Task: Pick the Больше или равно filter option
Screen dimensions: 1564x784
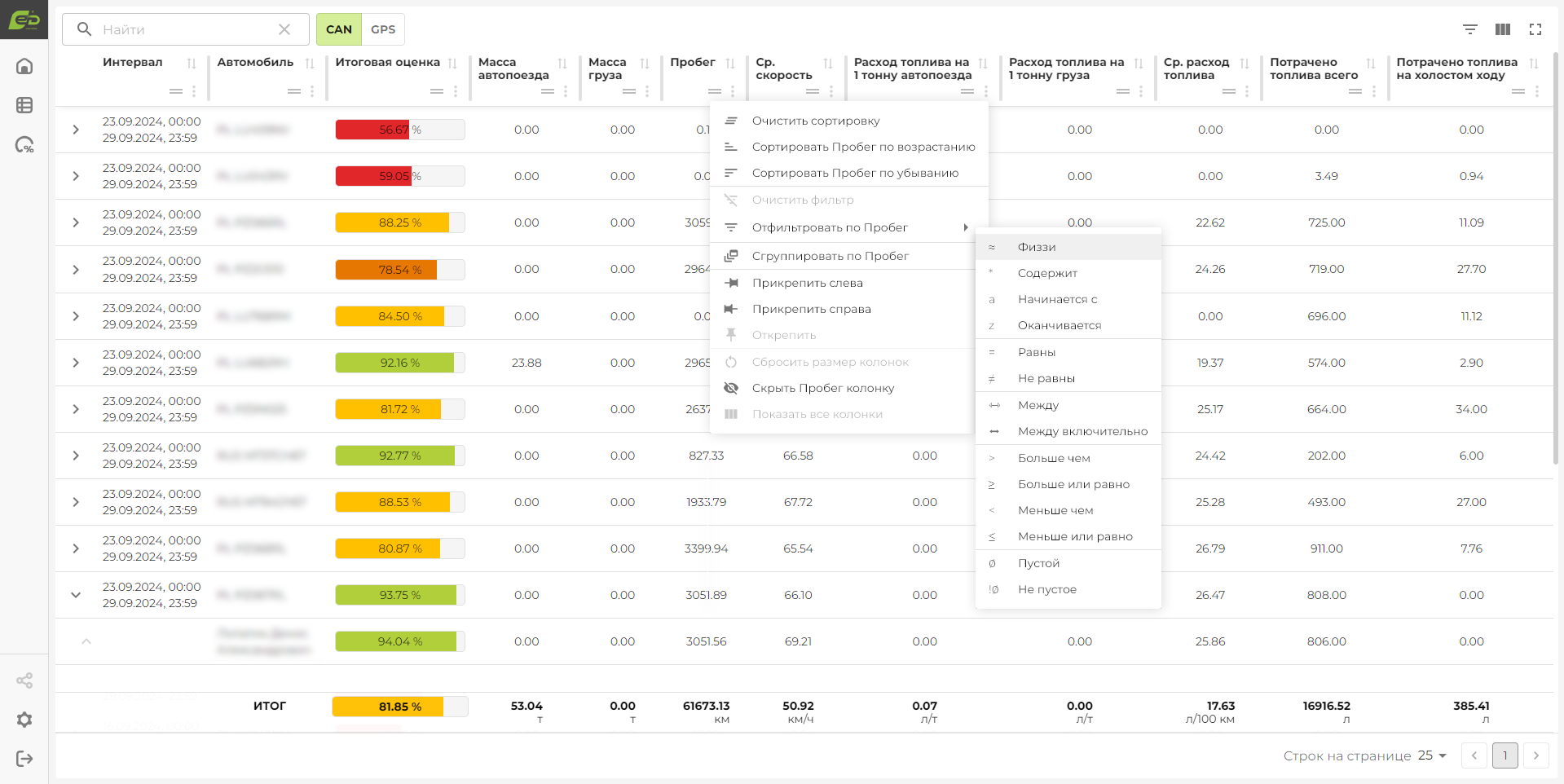Action: coord(1068,484)
